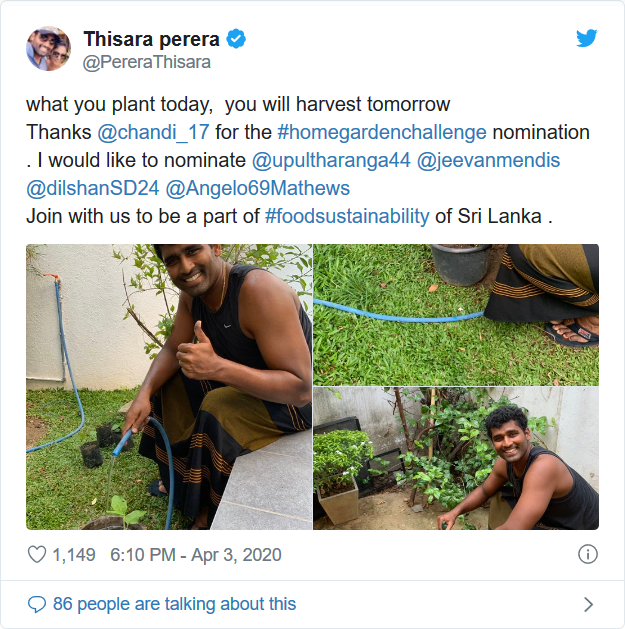Click the Twitter bird logo
Image resolution: width=625 pixels, height=629 pixels.
tap(587, 38)
